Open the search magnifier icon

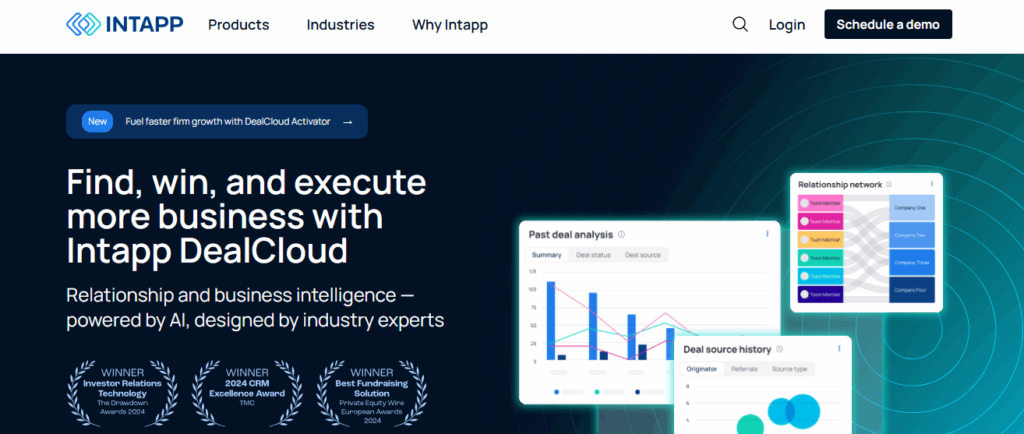(x=740, y=25)
